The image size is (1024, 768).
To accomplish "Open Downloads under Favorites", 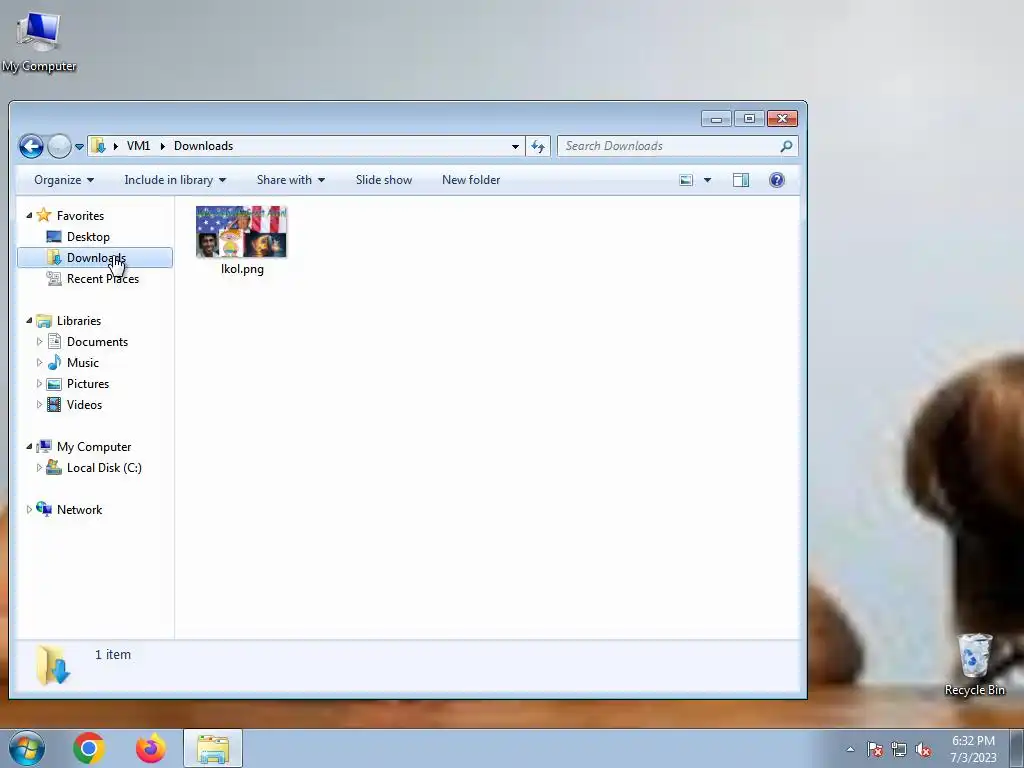I will click(x=96, y=257).
